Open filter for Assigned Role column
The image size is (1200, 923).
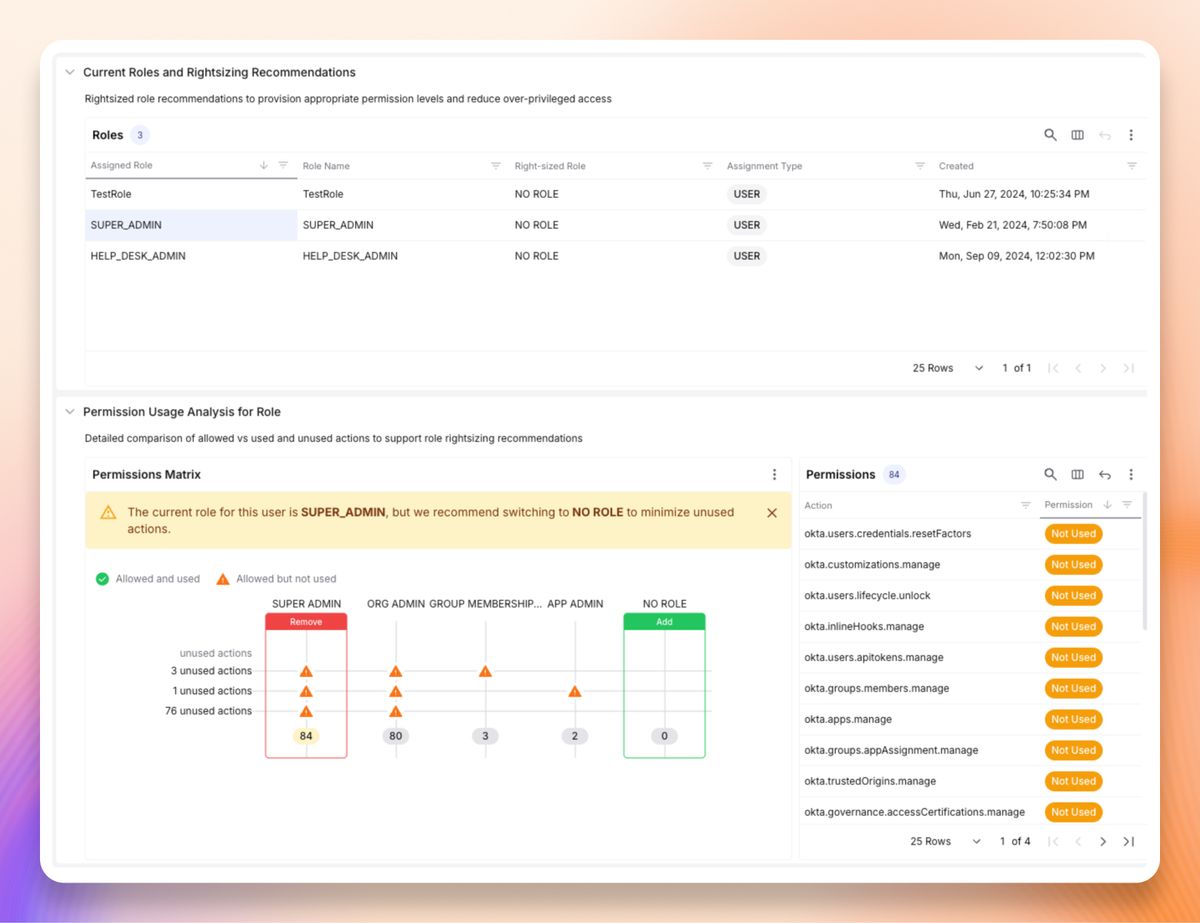tap(283, 165)
